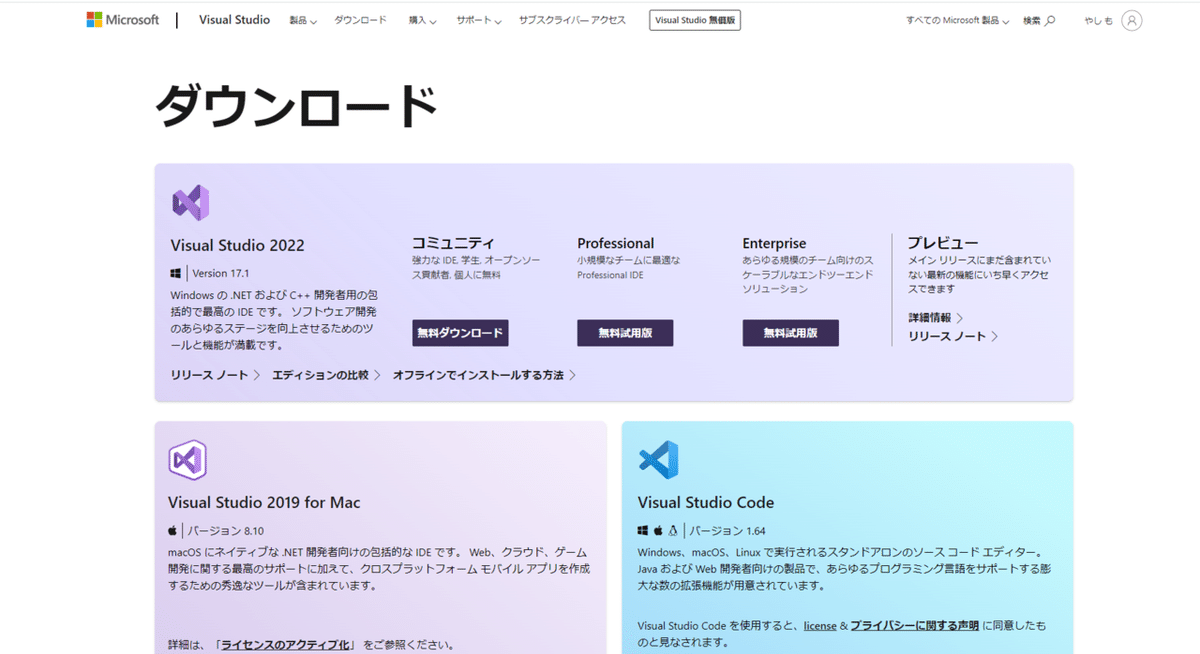Click the バージョン 1.64 text
The height and width of the screenshot is (654, 1200).
[727, 531]
